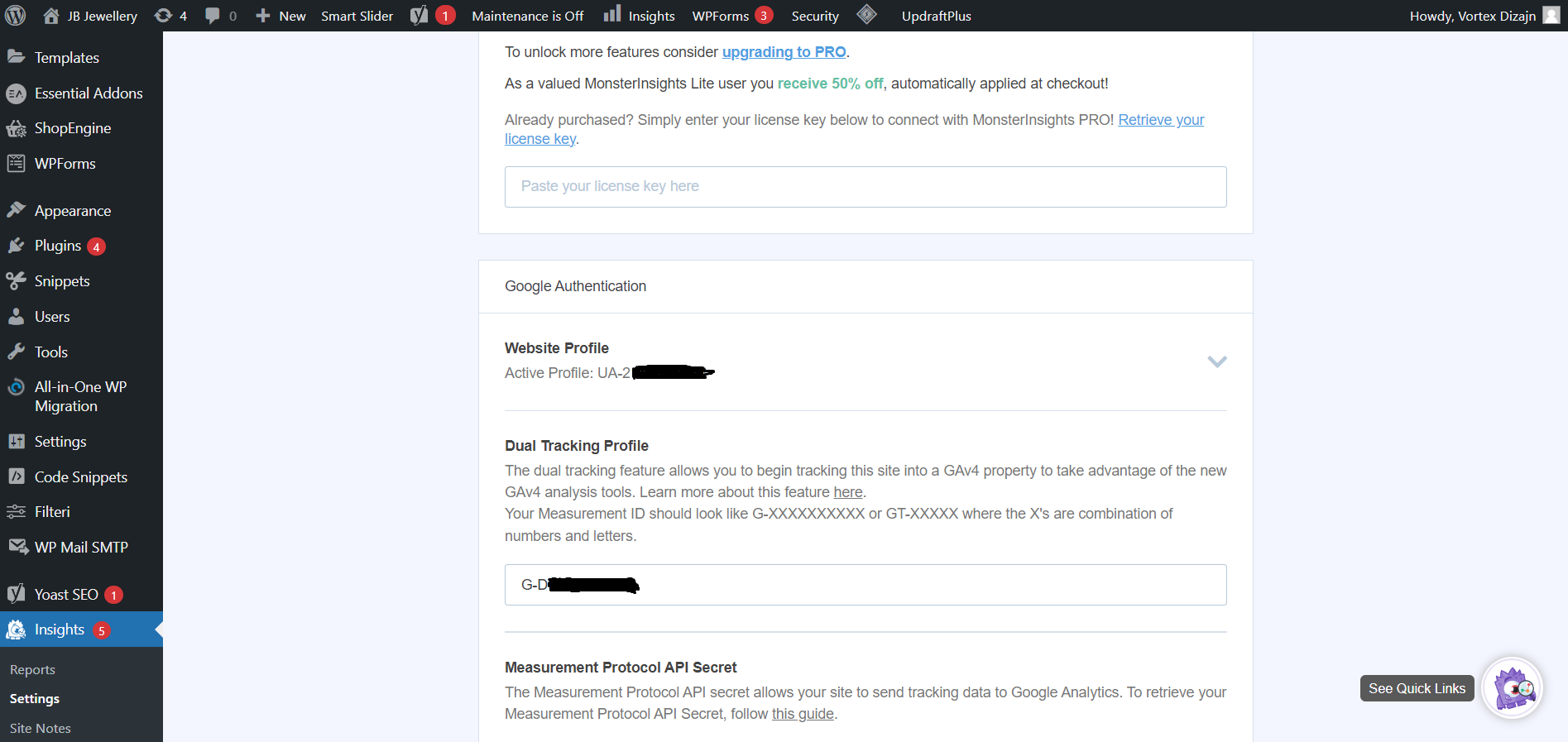
Task: Click the MonsterInsights monster mascot button
Action: [x=1513, y=687]
